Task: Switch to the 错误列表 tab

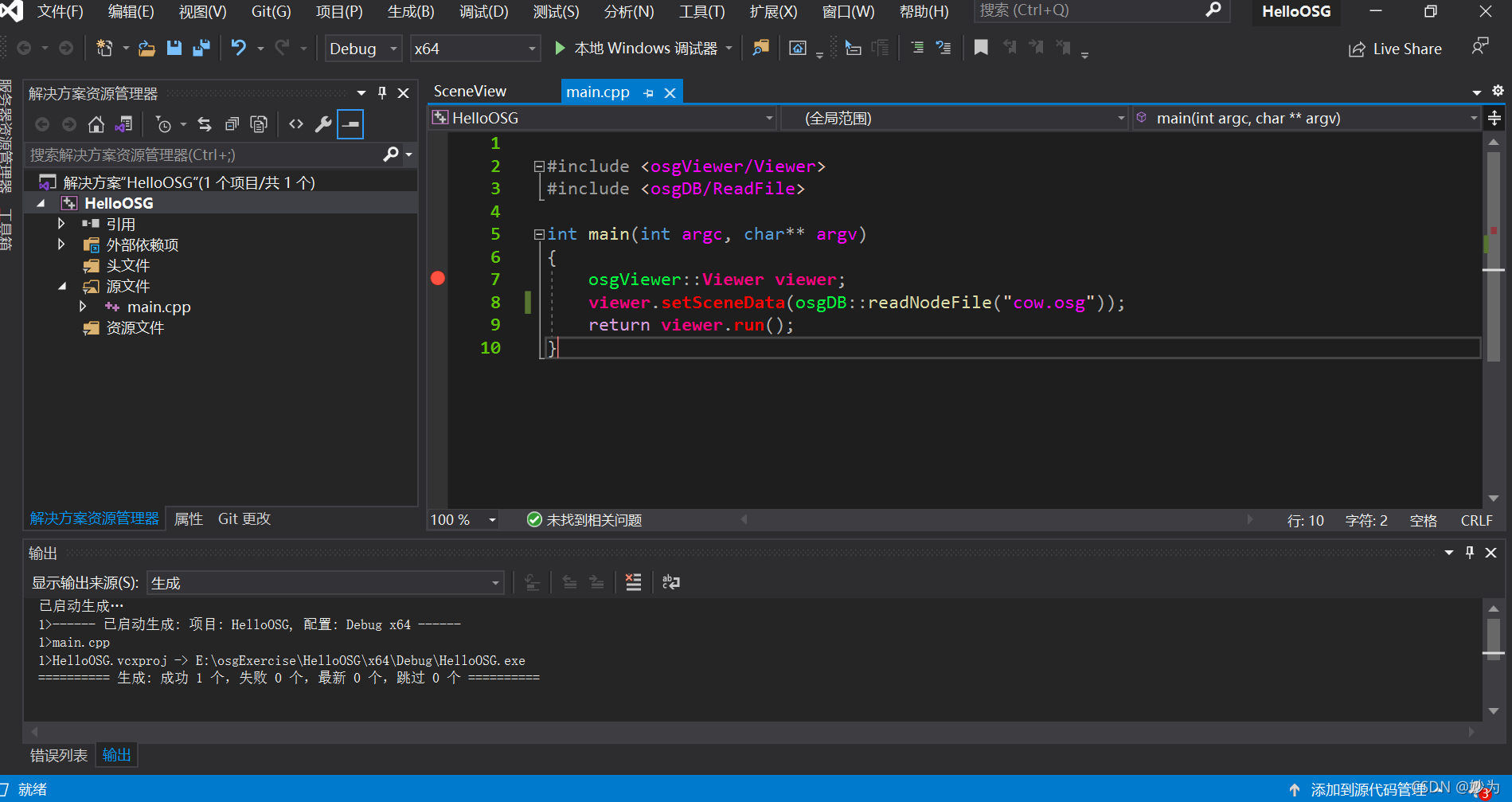Action: pyautogui.click(x=57, y=754)
